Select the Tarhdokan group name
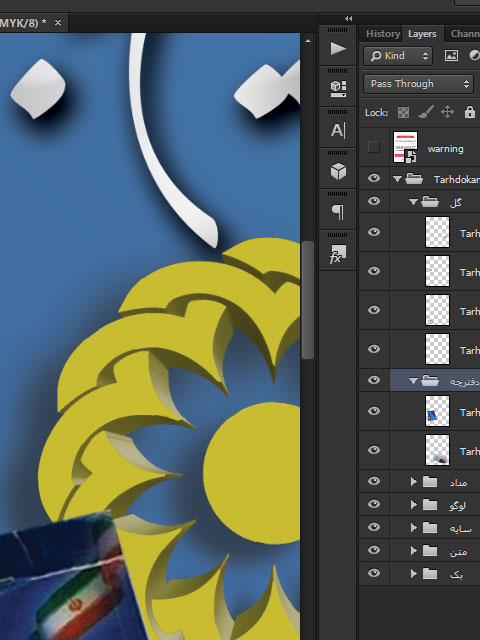Viewport: 480px width, 640px height. 457,180
